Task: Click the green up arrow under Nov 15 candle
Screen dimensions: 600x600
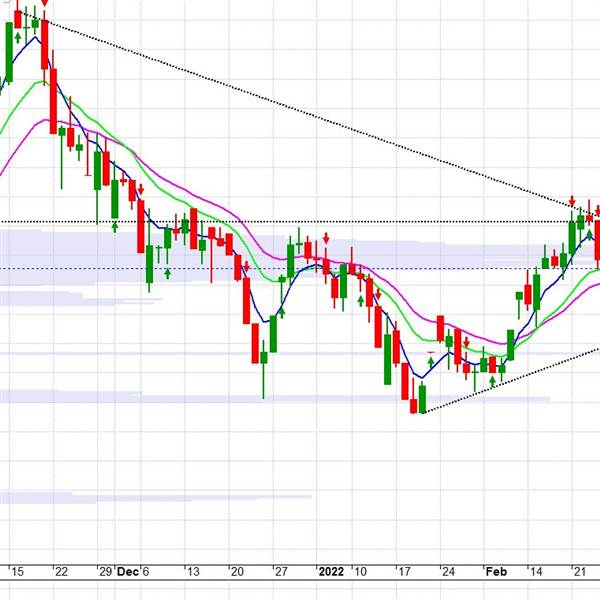Action: 18,38
